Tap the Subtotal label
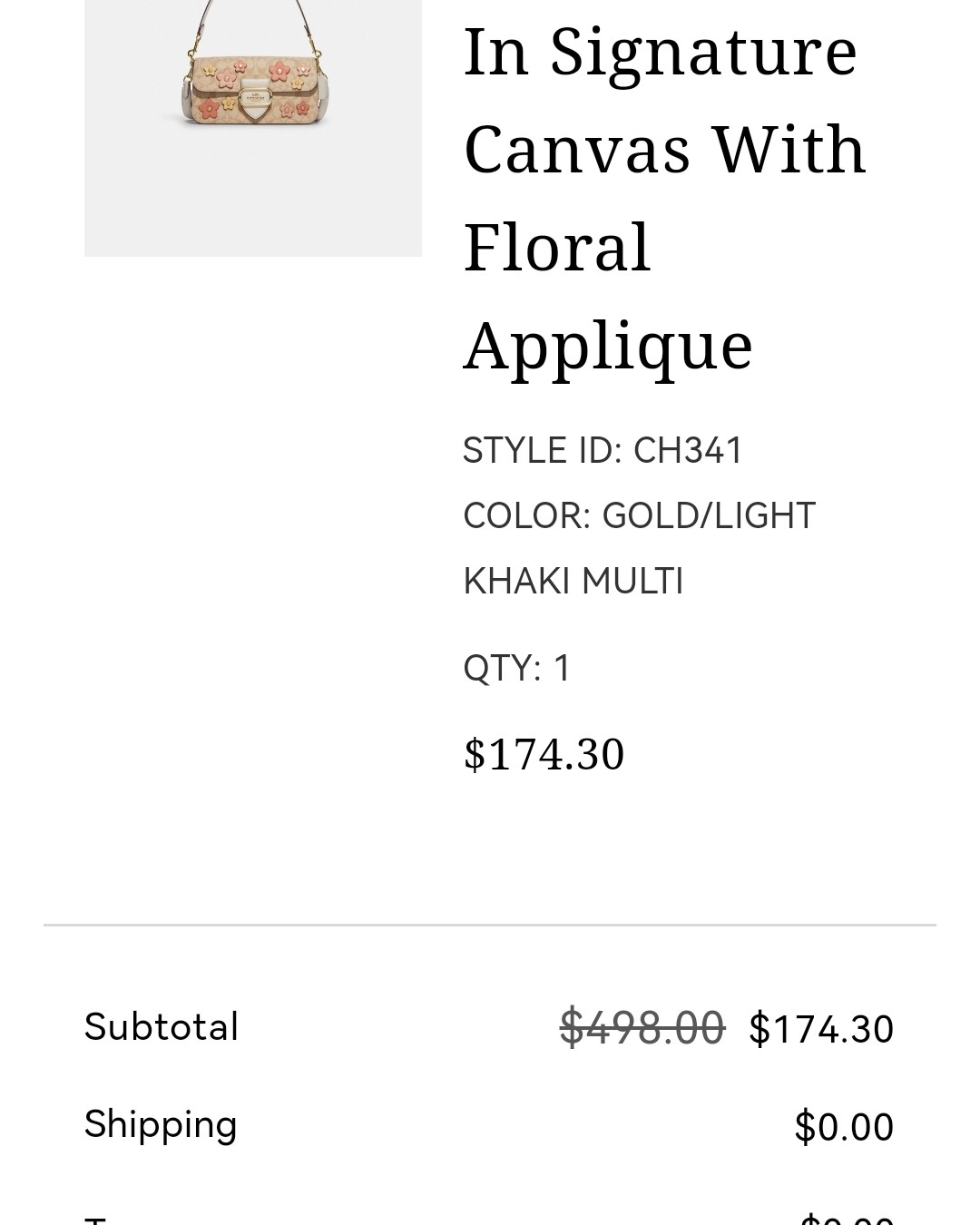Screen dimensions: 980x1225 click(x=162, y=1027)
